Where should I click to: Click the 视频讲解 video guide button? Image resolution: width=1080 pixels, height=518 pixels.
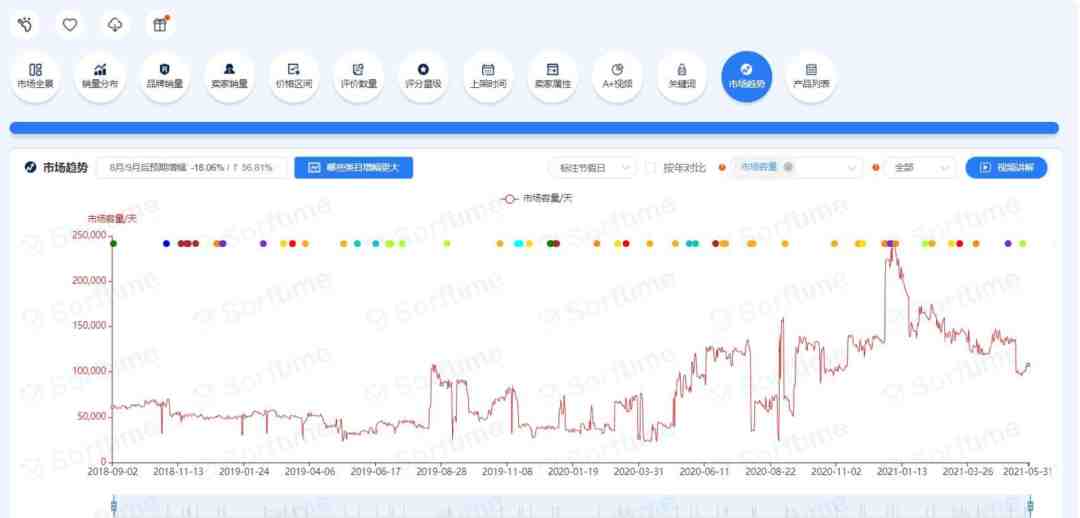point(1006,167)
